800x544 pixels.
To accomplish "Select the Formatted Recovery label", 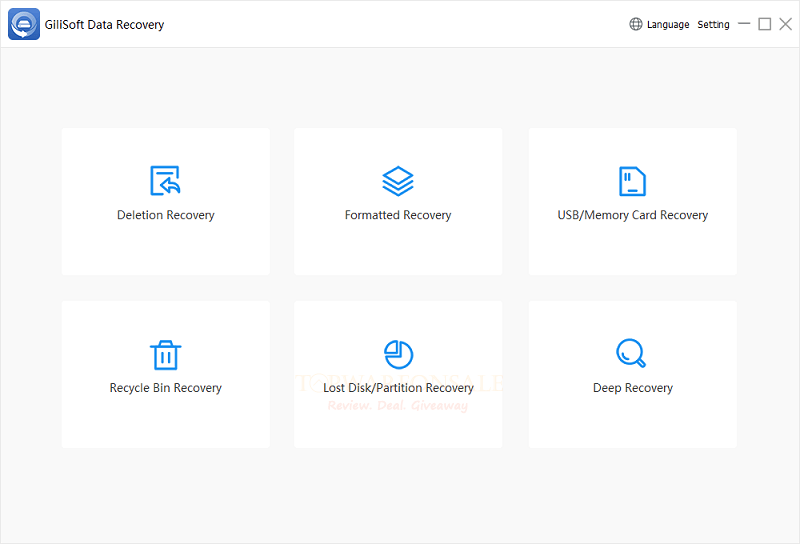I will [398, 215].
